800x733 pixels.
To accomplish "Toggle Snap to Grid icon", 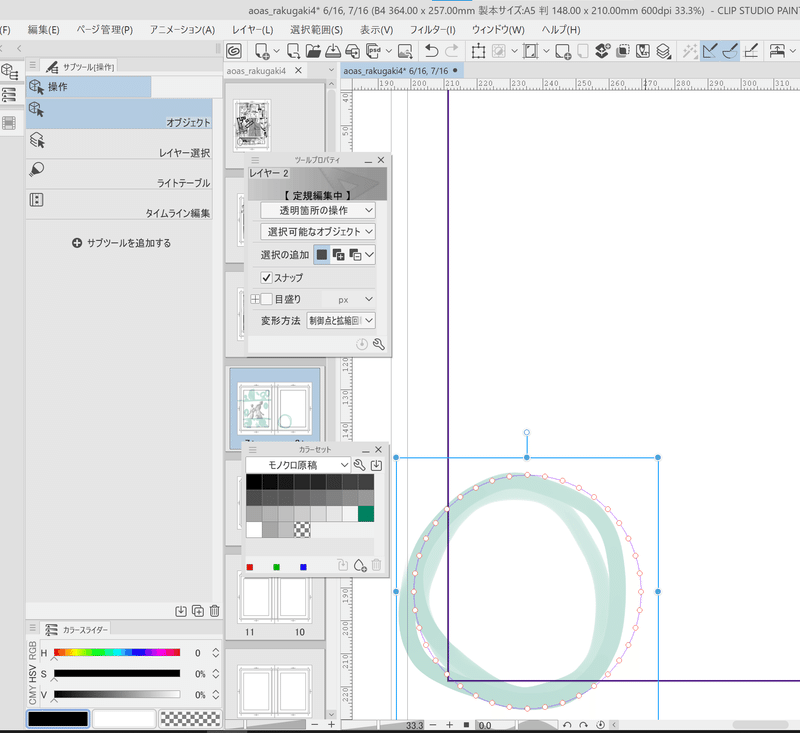I will [x=751, y=51].
